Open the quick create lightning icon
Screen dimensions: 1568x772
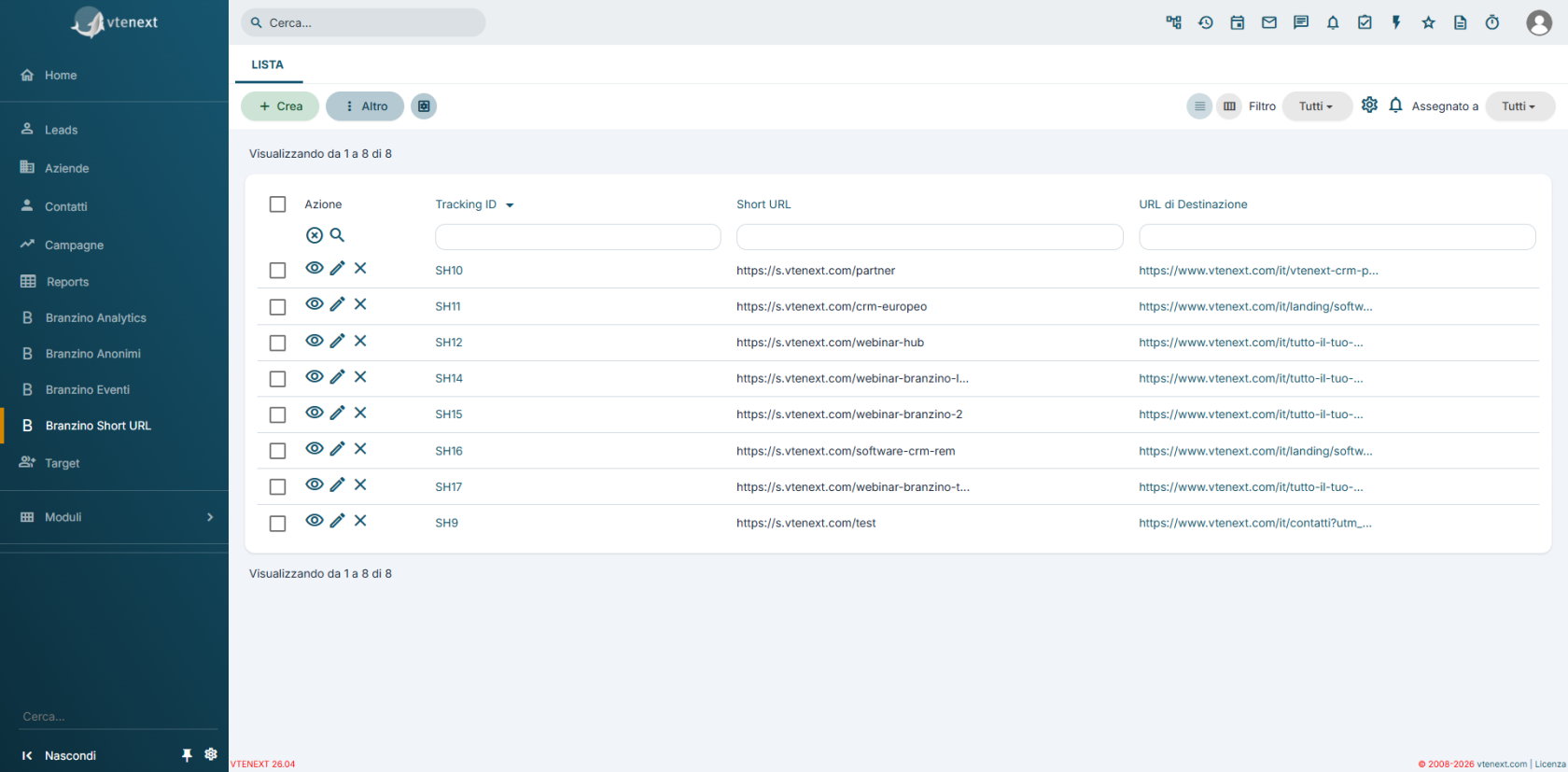coord(1396,22)
